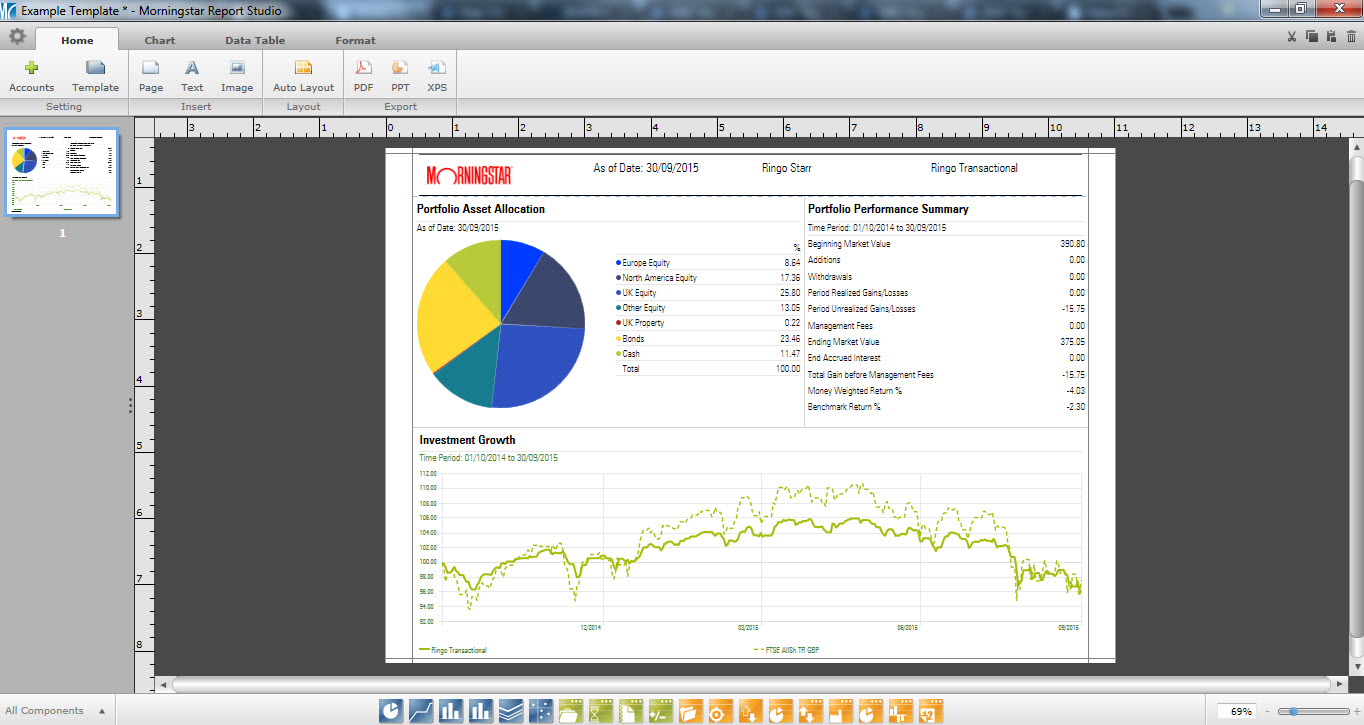Viewport: 1364px width, 725px height.
Task: Click the PDF export icon
Action: (x=364, y=75)
